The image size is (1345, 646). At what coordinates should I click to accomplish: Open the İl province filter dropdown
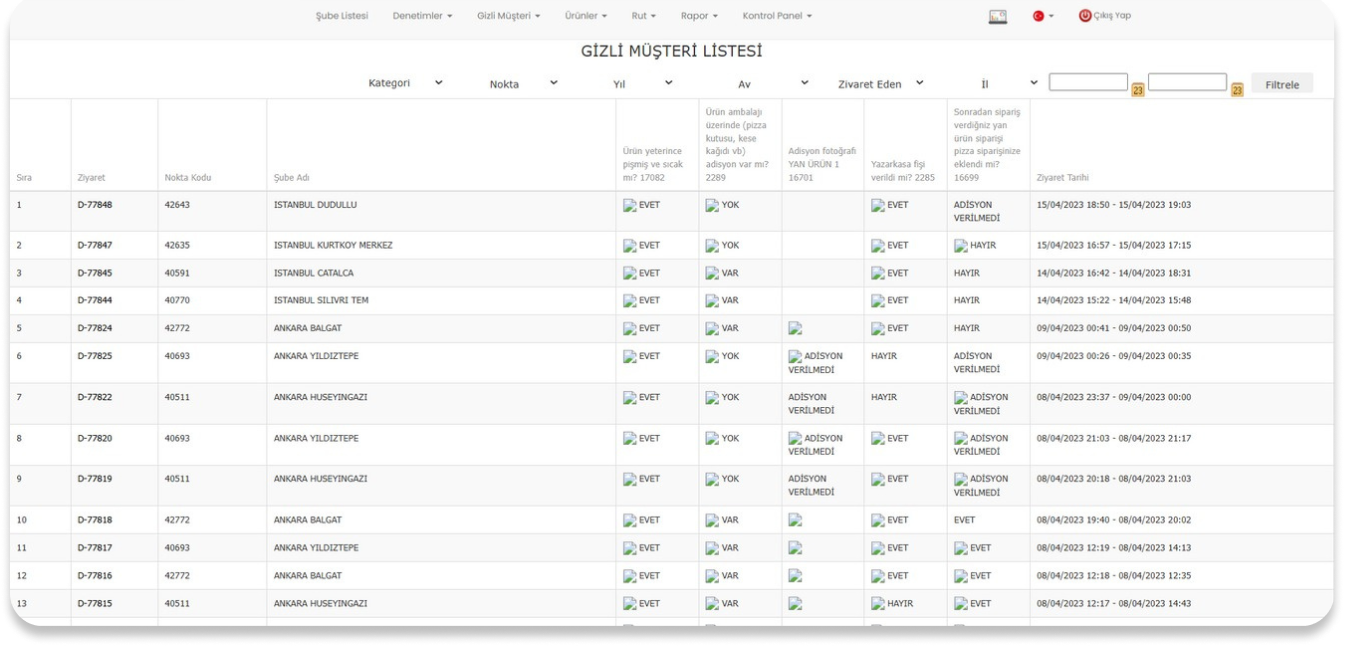pos(1008,84)
